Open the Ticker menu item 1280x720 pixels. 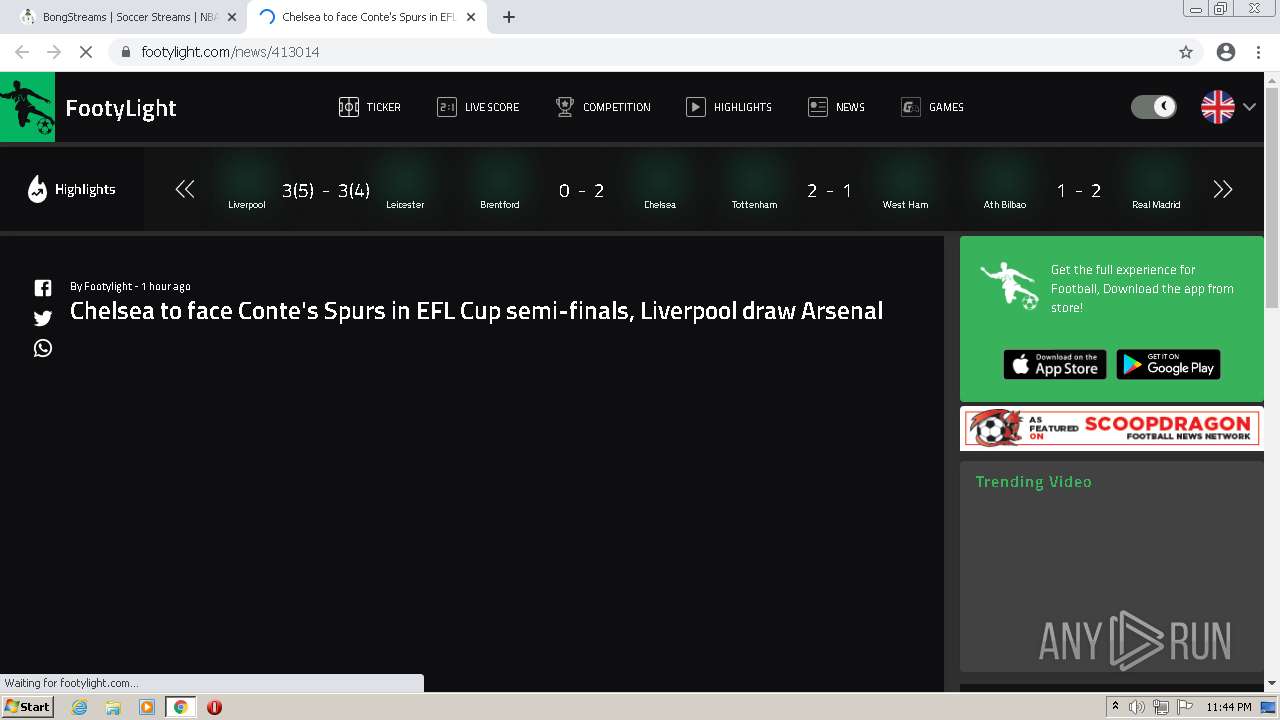[370, 107]
